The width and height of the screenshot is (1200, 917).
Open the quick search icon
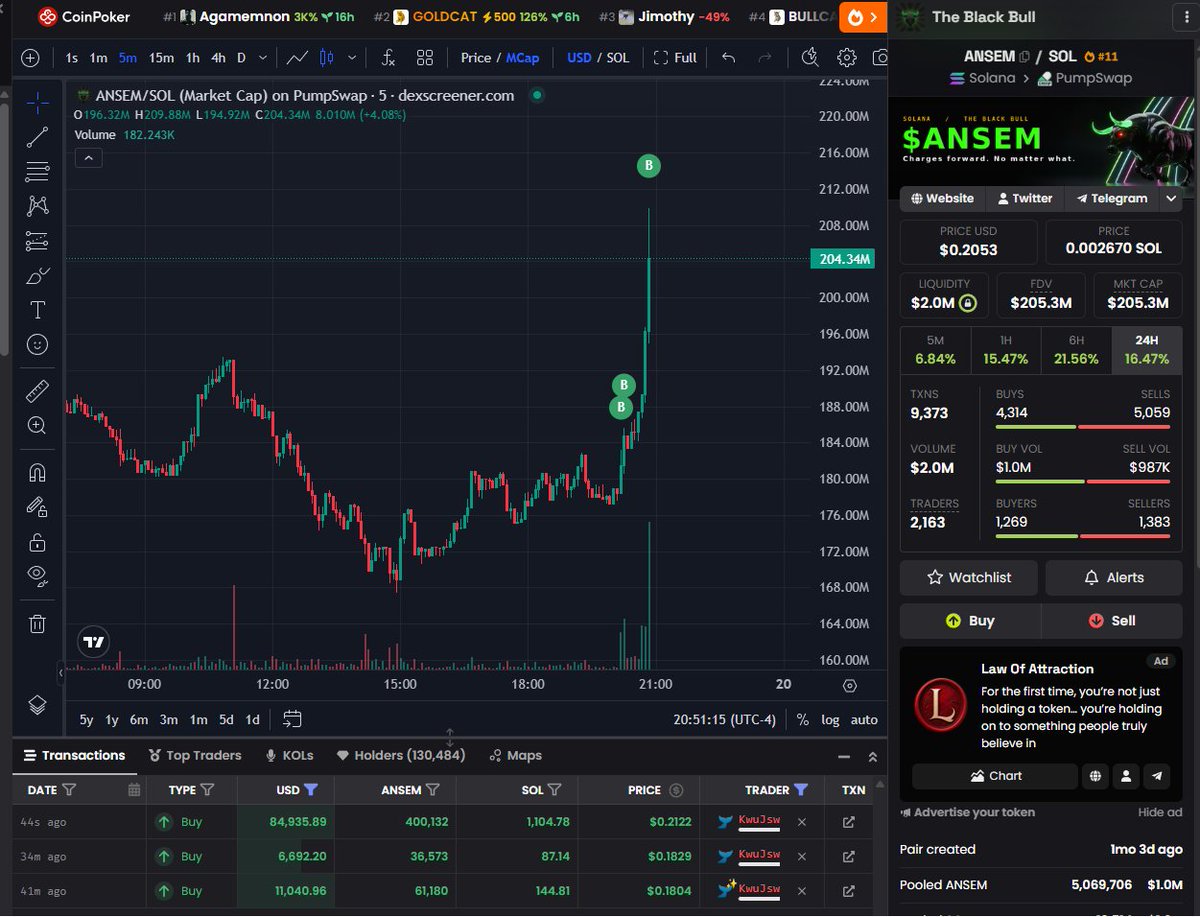tap(811, 58)
